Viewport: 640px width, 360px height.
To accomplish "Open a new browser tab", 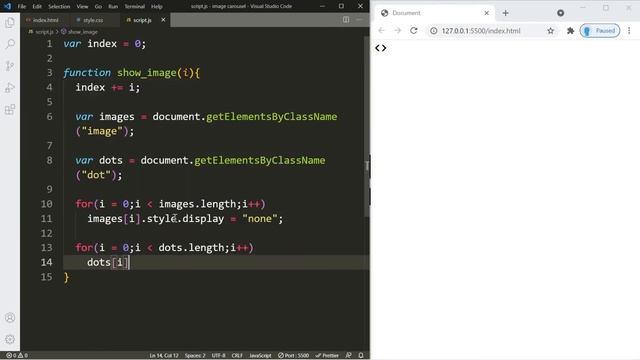I will [x=505, y=13].
